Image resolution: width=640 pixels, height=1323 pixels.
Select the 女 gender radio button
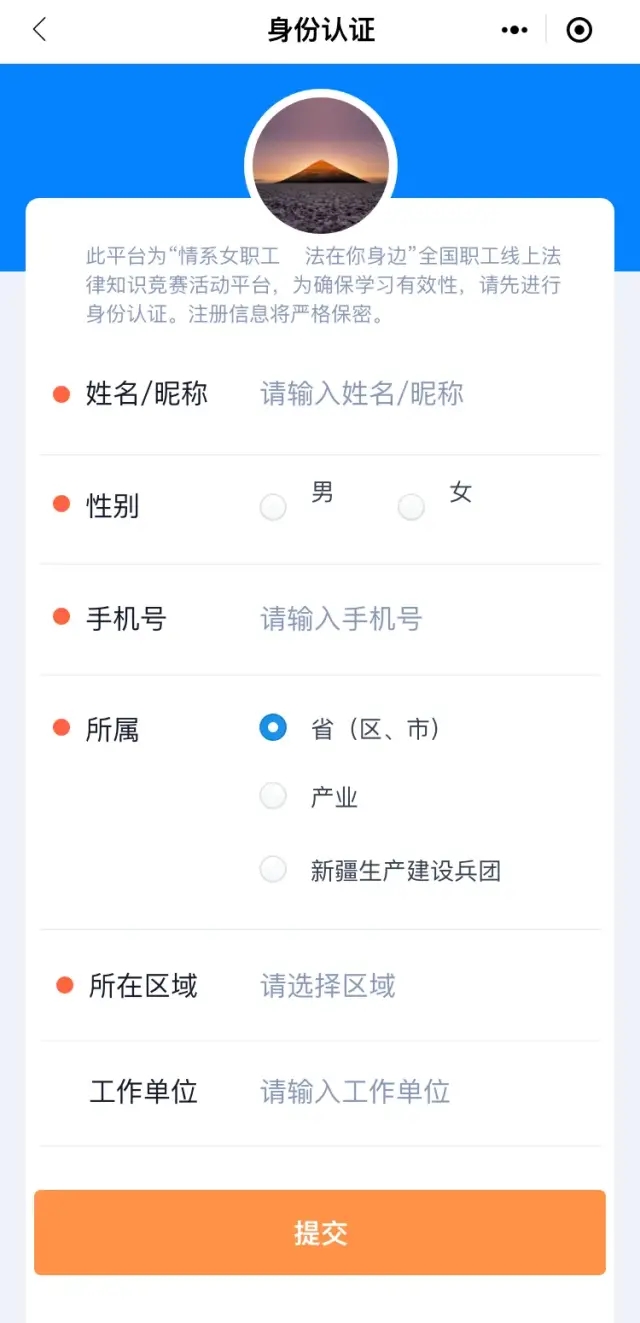[x=411, y=508]
